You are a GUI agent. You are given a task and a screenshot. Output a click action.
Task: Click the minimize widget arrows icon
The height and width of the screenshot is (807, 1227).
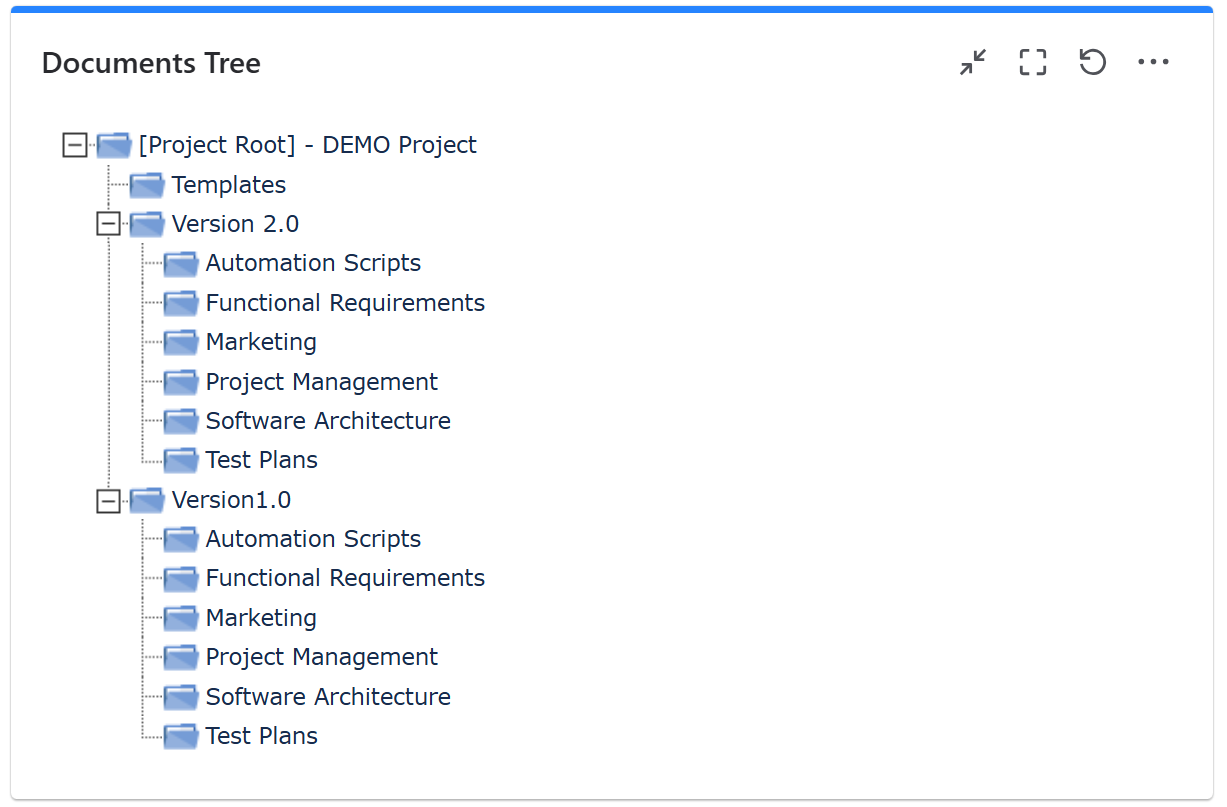point(972,63)
